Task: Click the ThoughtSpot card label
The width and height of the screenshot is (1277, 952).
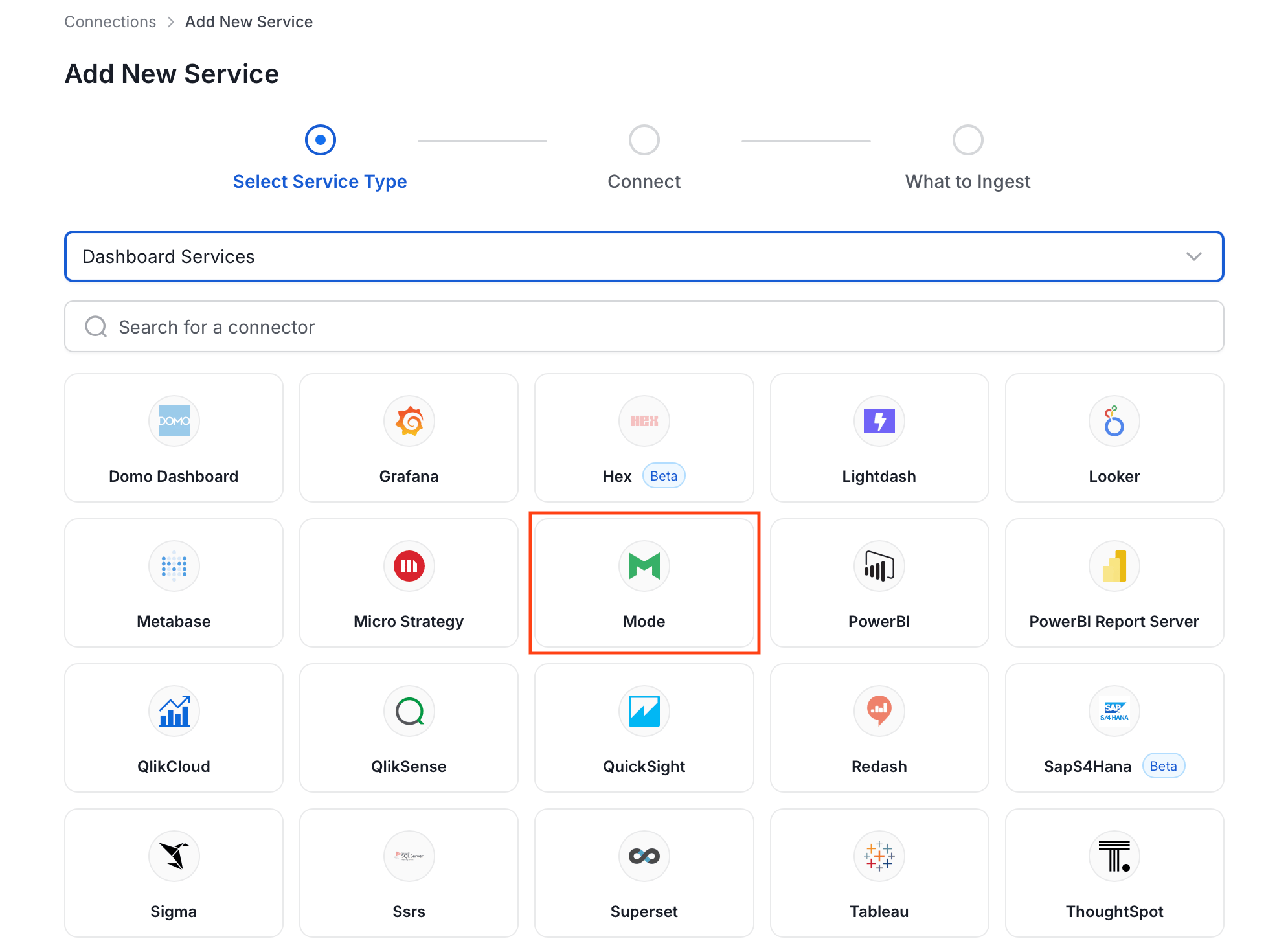Action: click(x=1114, y=911)
